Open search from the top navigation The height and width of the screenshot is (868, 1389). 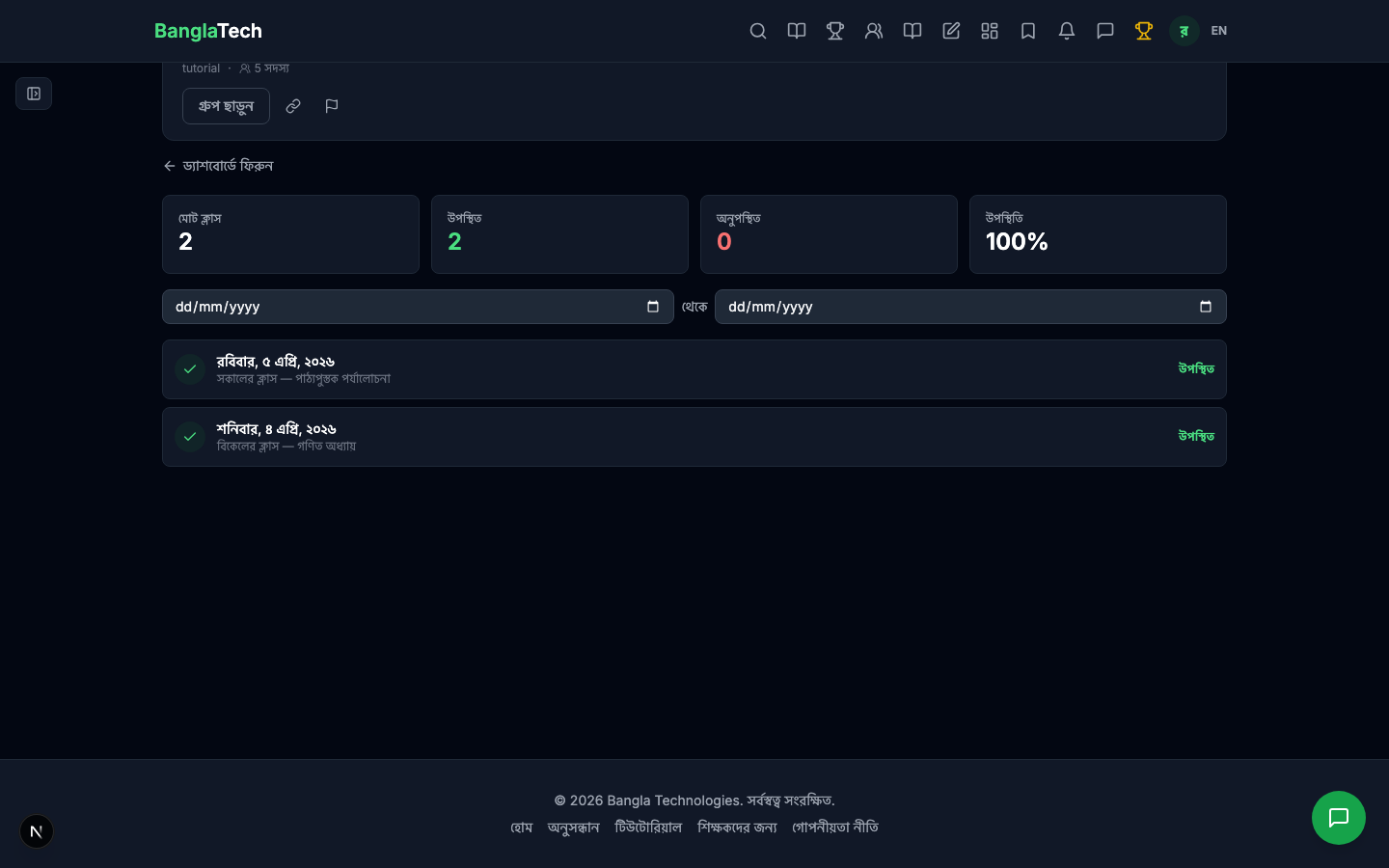point(758,31)
